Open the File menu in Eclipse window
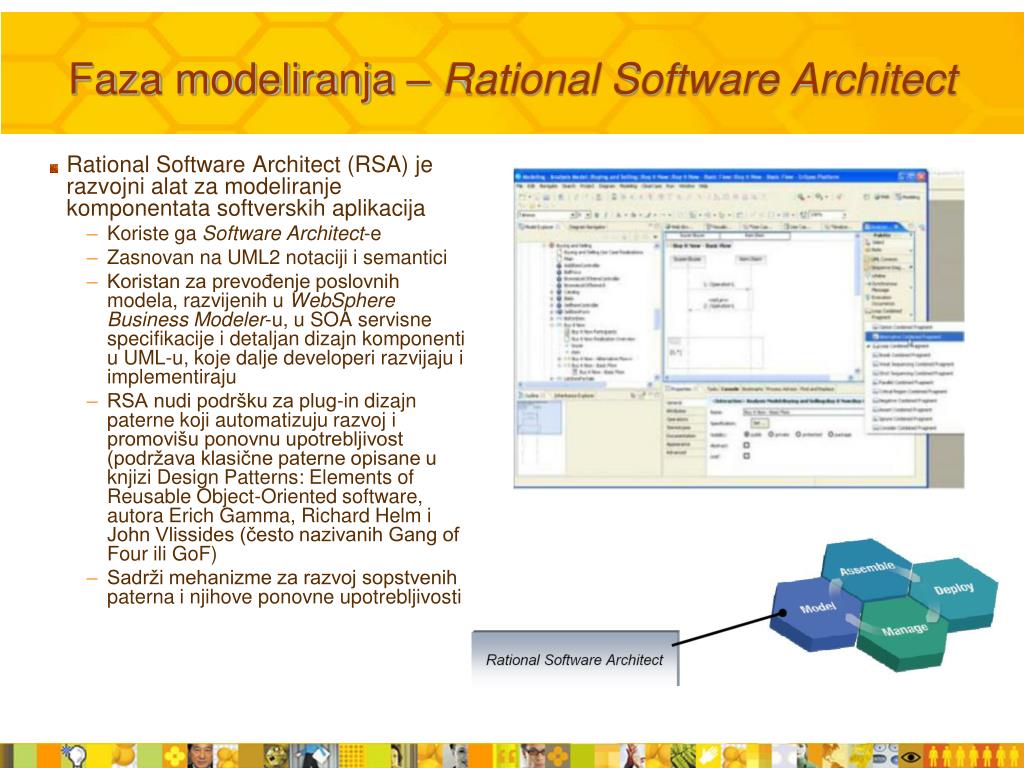Image resolution: width=1024 pixels, height=768 pixels. coord(519,186)
